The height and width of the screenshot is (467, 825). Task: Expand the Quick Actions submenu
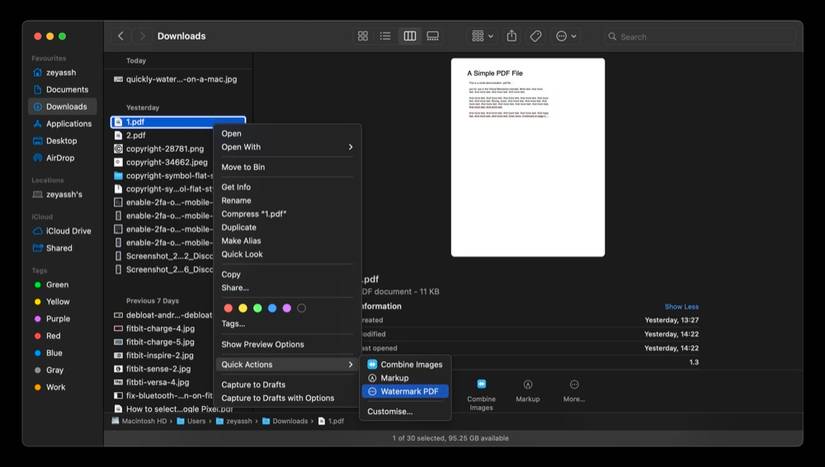(287, 364)
